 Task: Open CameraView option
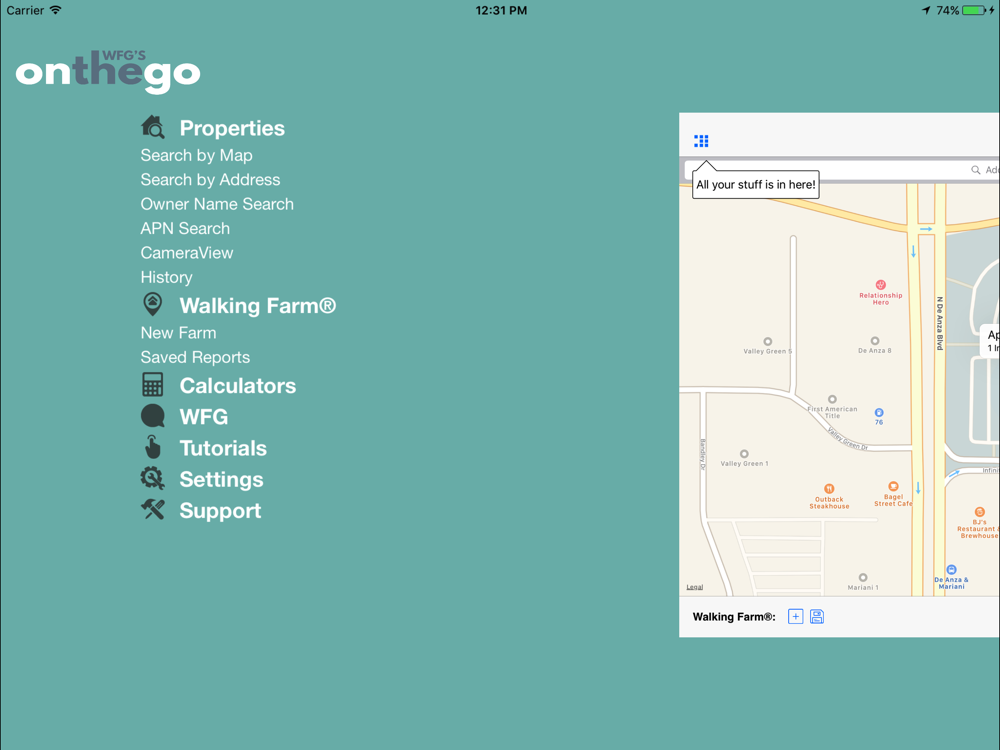tap(187, 253)
